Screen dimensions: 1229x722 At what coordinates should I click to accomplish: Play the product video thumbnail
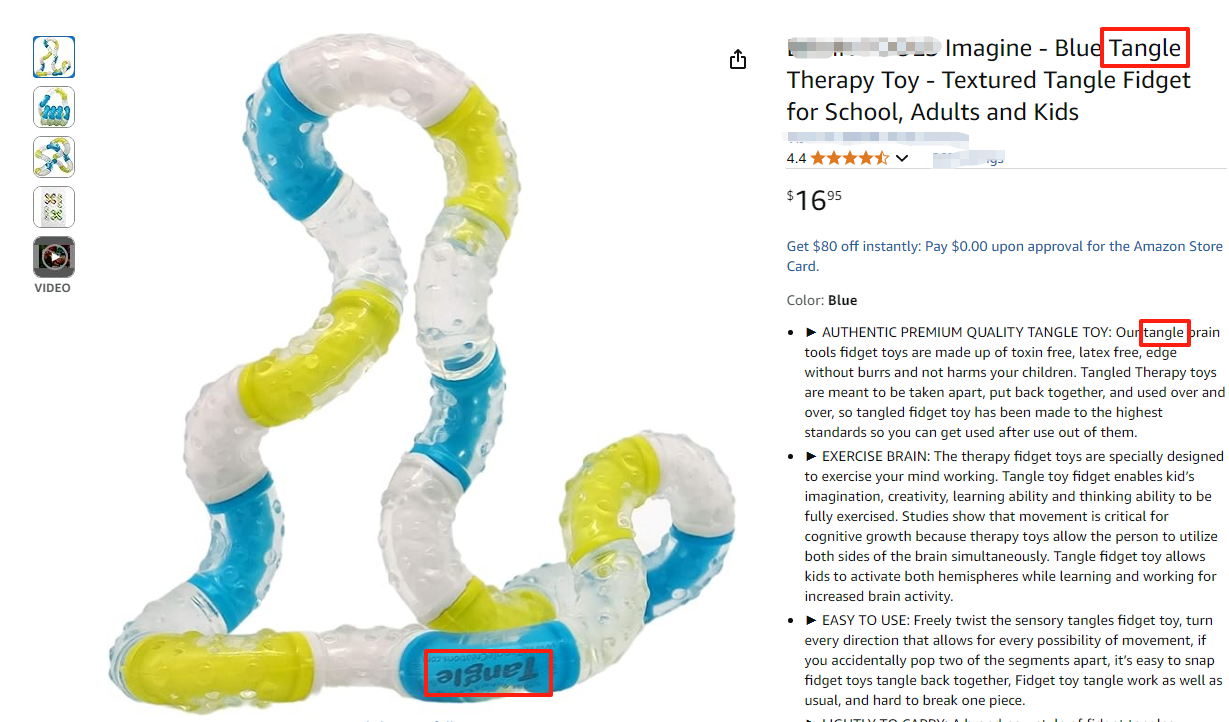pyautogui.click(x=54, y=257)
